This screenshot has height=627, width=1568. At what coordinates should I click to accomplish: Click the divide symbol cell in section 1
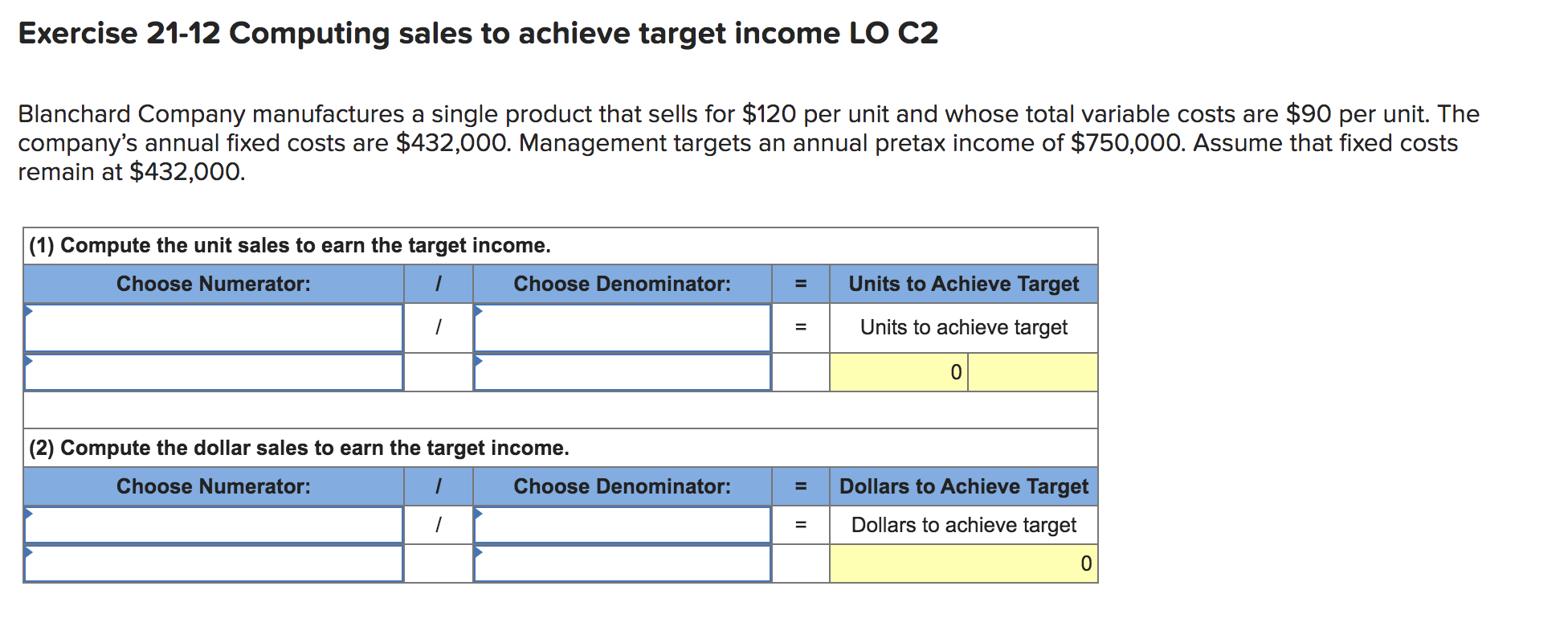coord(439,328)
